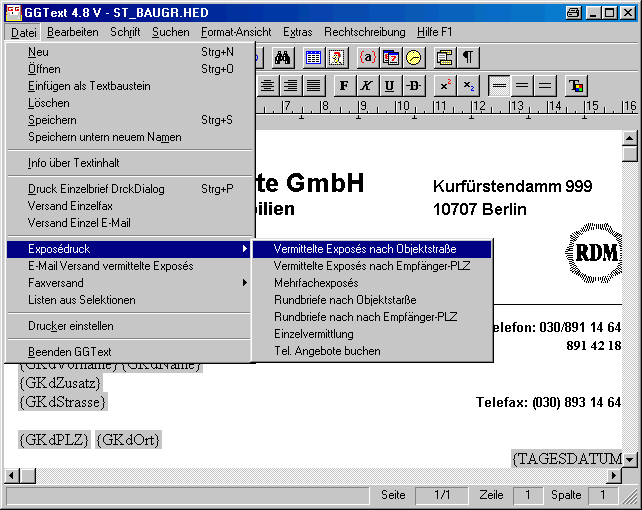The height and width of the screenshot is (510, 642).
Task: Choose Listen aus Selektionen
Action: pos(129,300)
